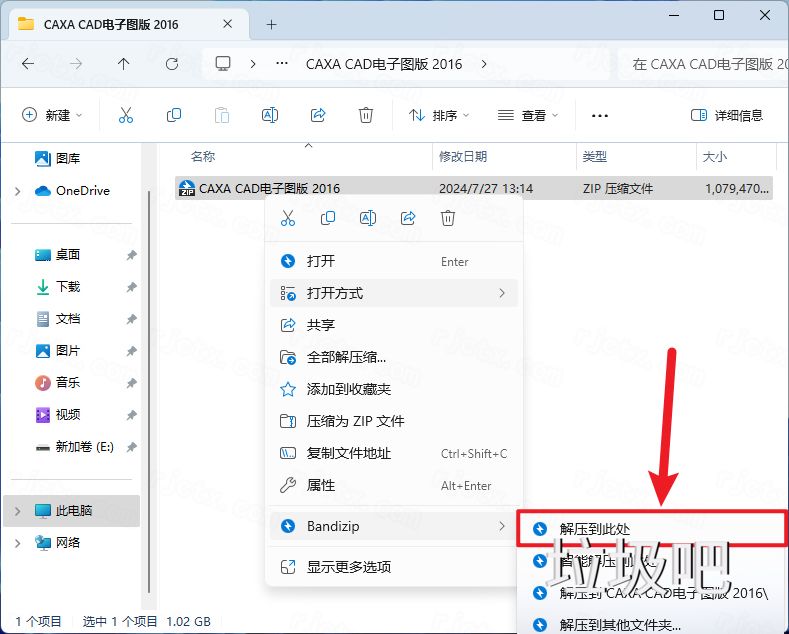Click Share icon in context menu
789x634 pixels.
point(408,218)
